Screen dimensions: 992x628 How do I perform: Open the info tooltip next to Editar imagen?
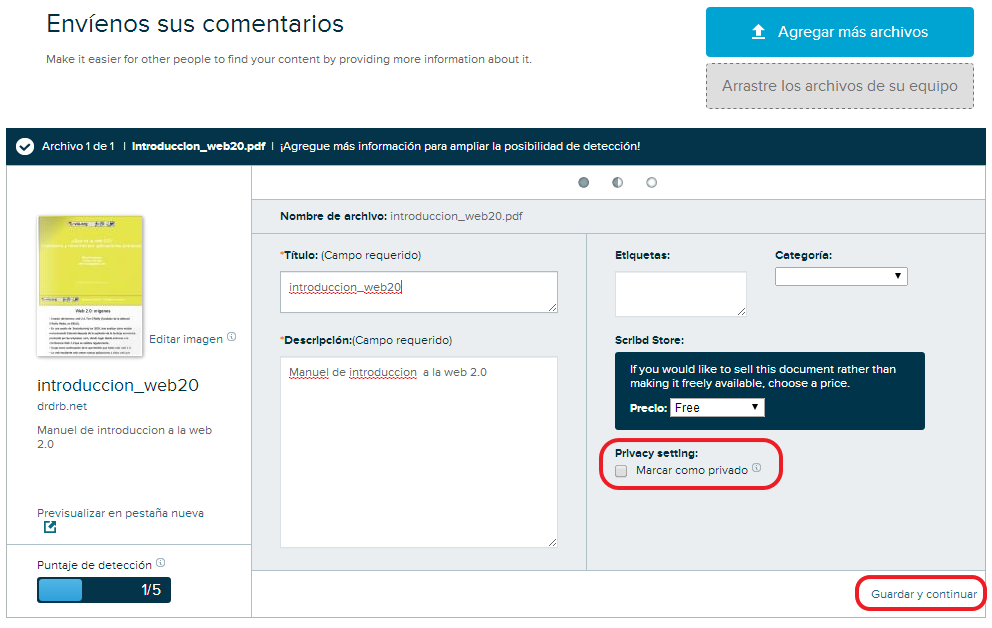tap(232, 336)
